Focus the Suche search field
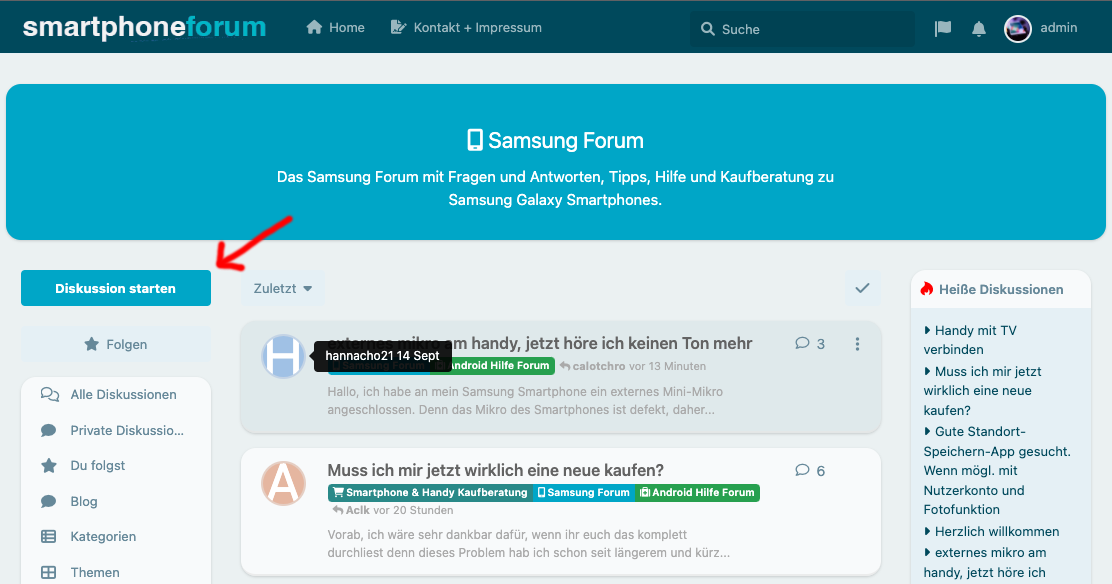1112x584 pixels. pyautogui.click(x=802, y=29)
